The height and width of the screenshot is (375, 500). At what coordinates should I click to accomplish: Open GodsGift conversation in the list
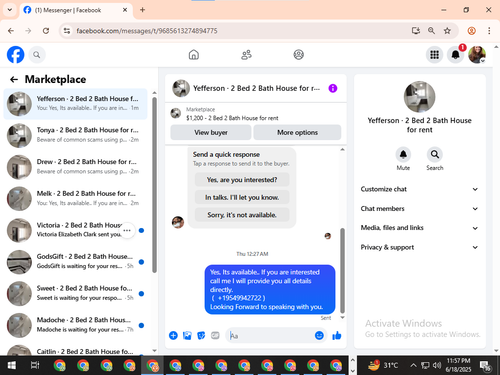(x=75, y=262)
